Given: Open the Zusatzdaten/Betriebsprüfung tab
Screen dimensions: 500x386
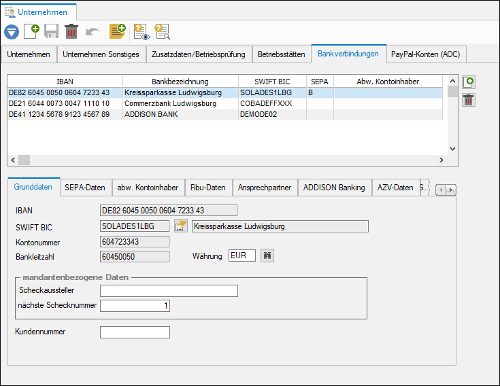Looking at the screenshot, I should pos(199,54).
